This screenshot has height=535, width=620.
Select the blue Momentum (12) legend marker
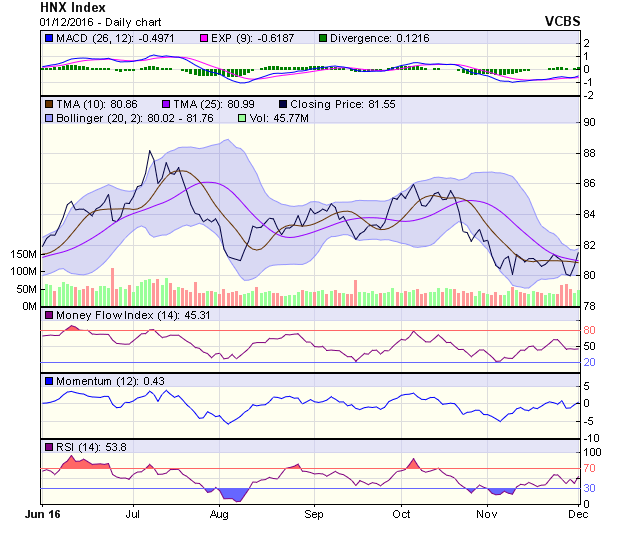[x=48, y=381]
